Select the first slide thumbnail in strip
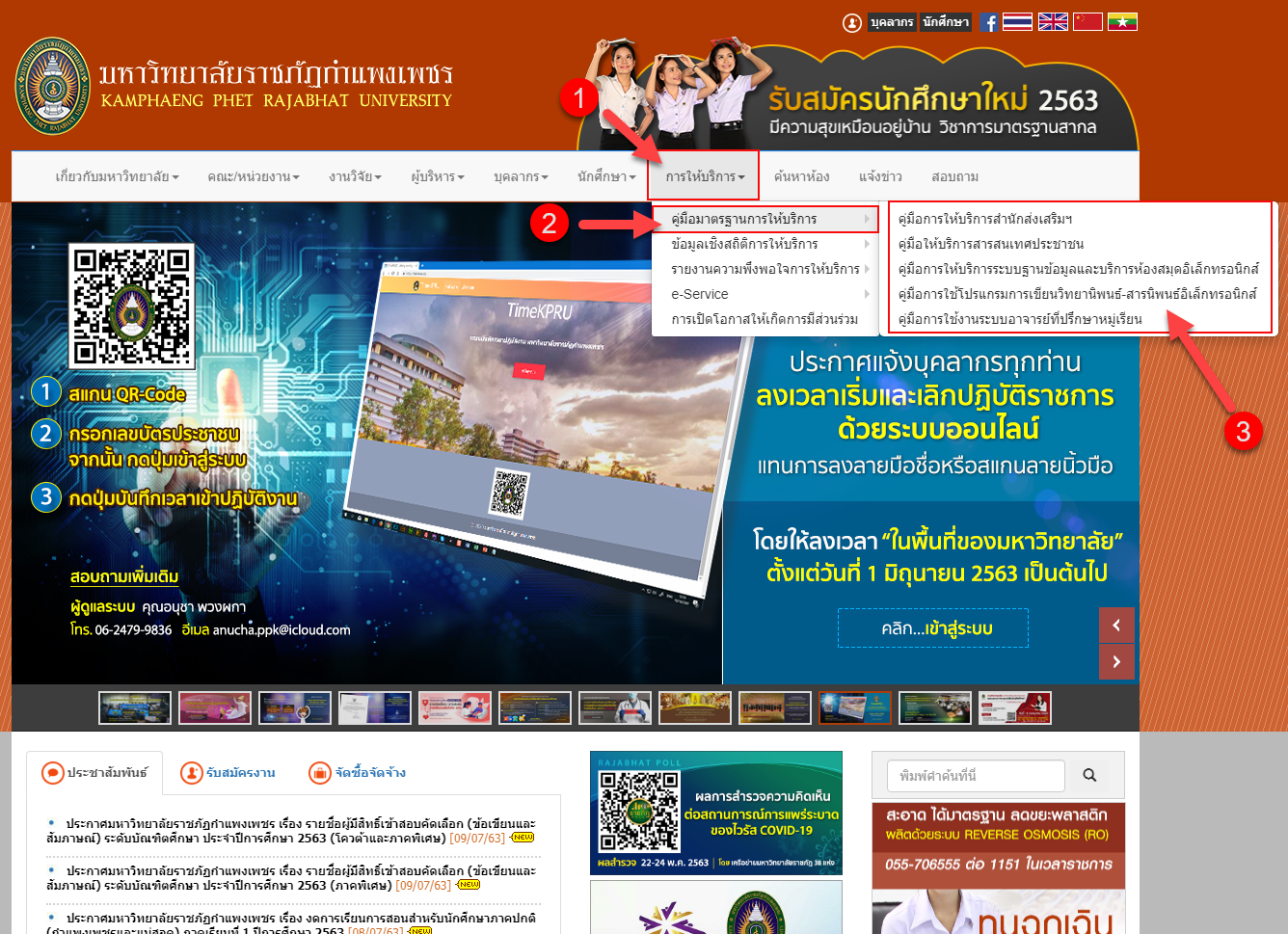This screenshot has width=1288, height=934. pyautogui.click(x=135, y=707)
